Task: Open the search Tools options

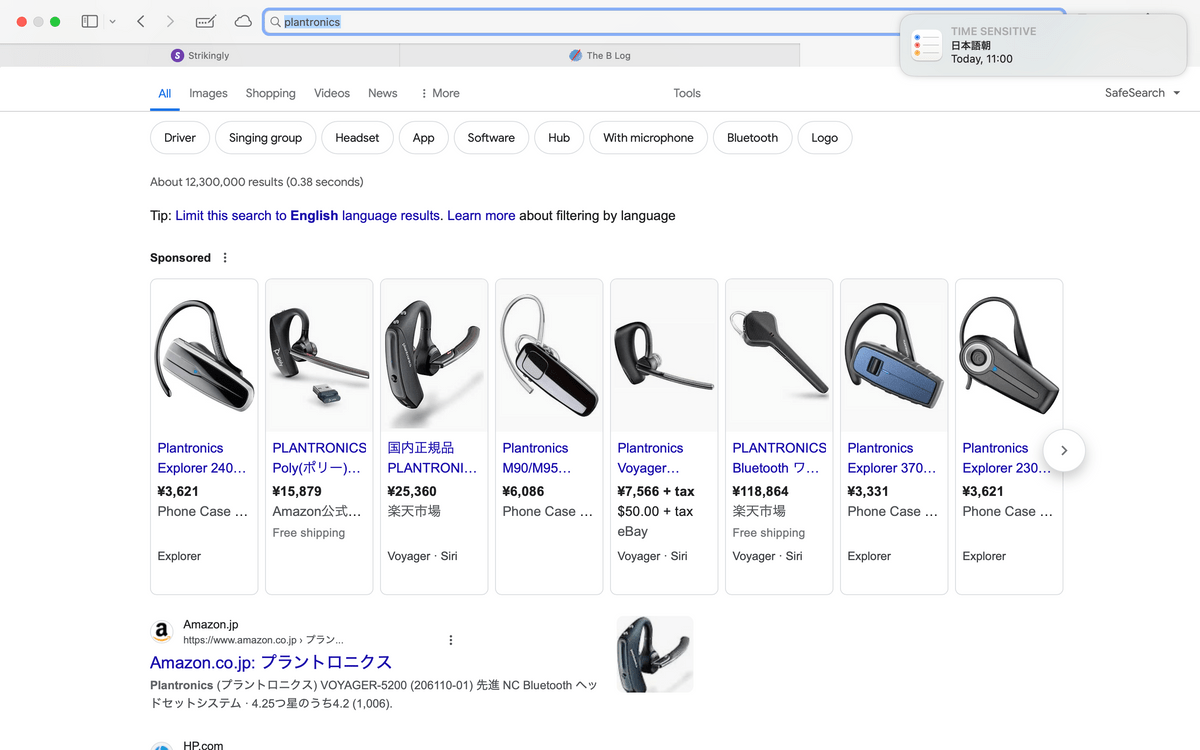Action: click(x=687, y=93)
